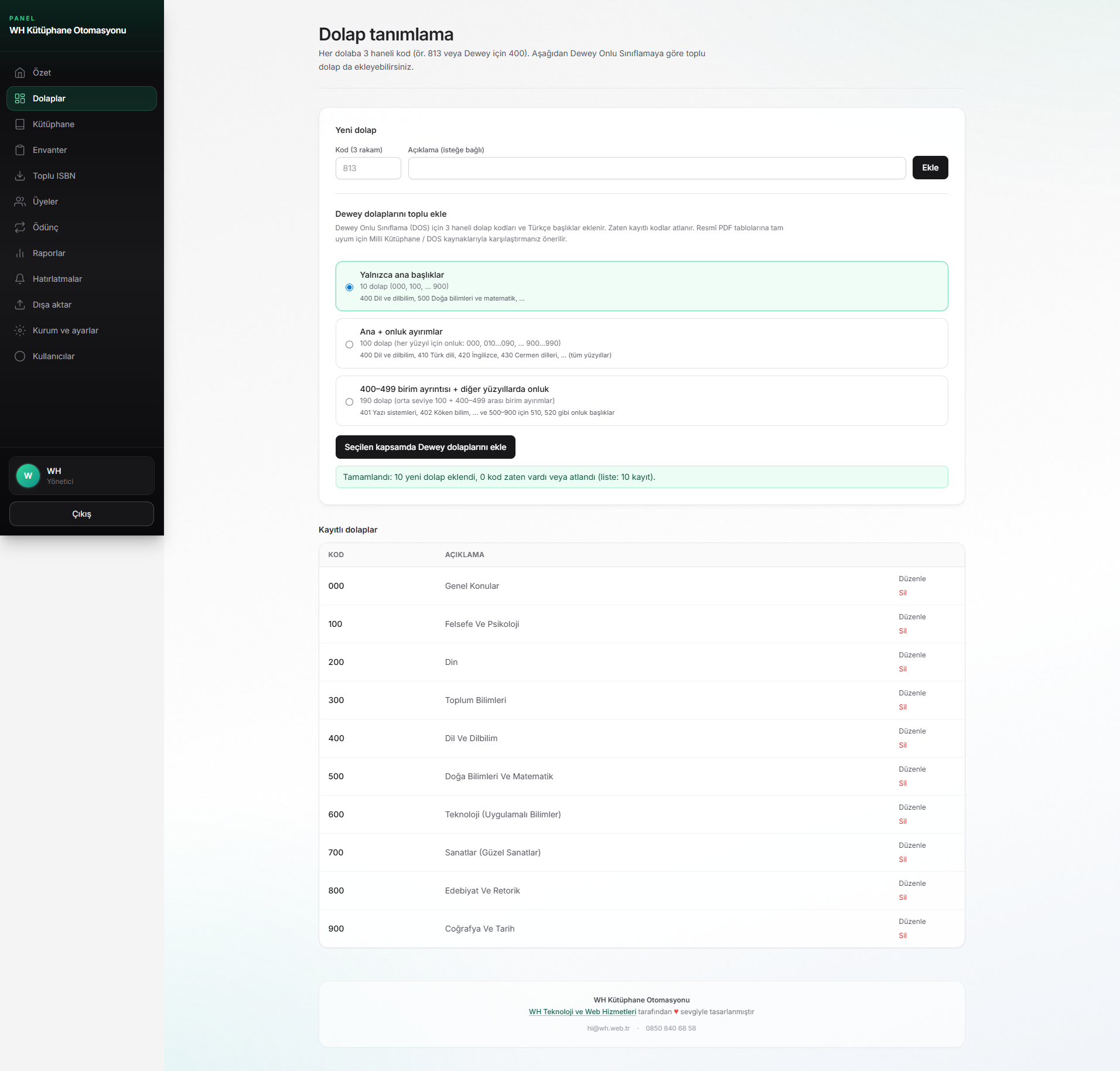This screenshot has width=1120, height=1071.
Task: Click the Tamamlandı success message
Action: [x=641, y=477]
